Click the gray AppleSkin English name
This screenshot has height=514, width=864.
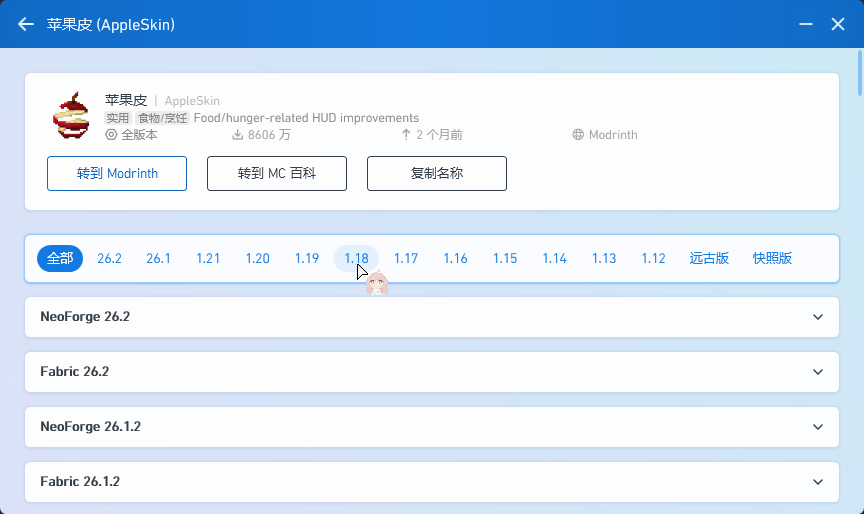[192, 101]
